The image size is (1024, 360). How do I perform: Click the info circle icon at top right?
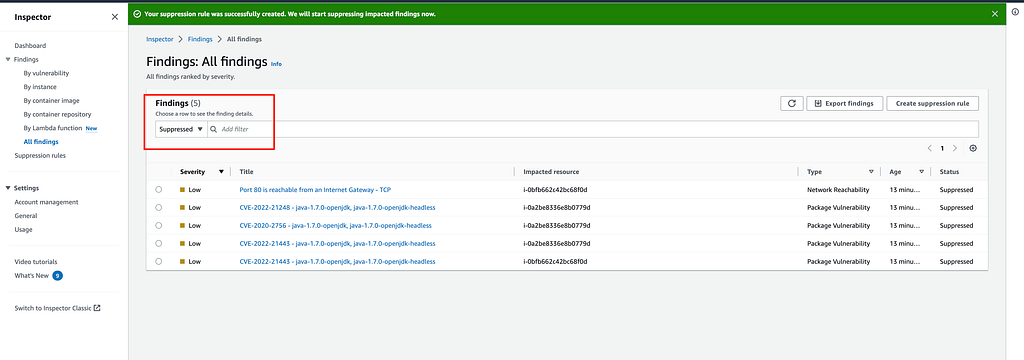(x=1015, y=12)
